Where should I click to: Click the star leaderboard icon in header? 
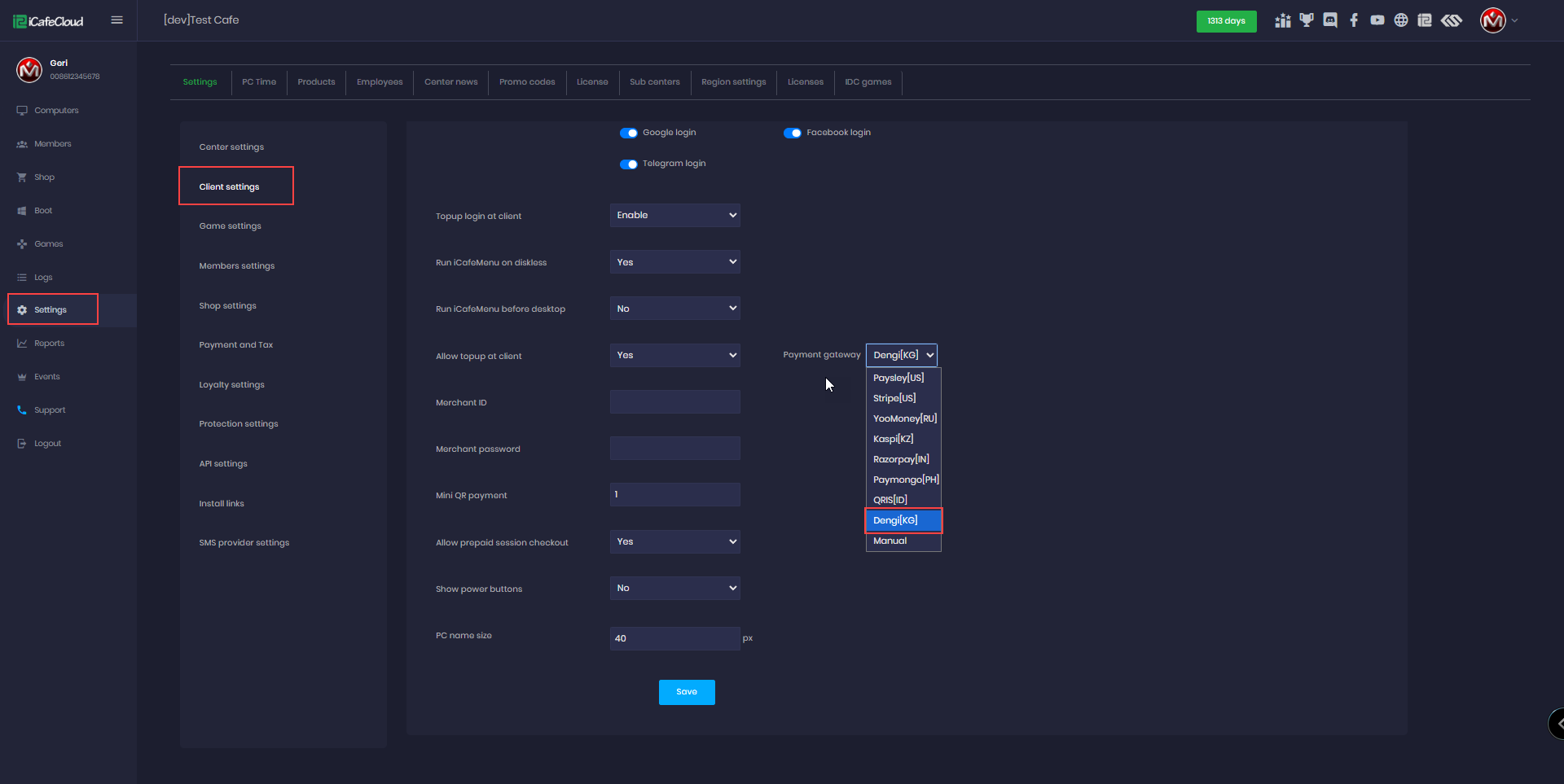point(1283,20)
